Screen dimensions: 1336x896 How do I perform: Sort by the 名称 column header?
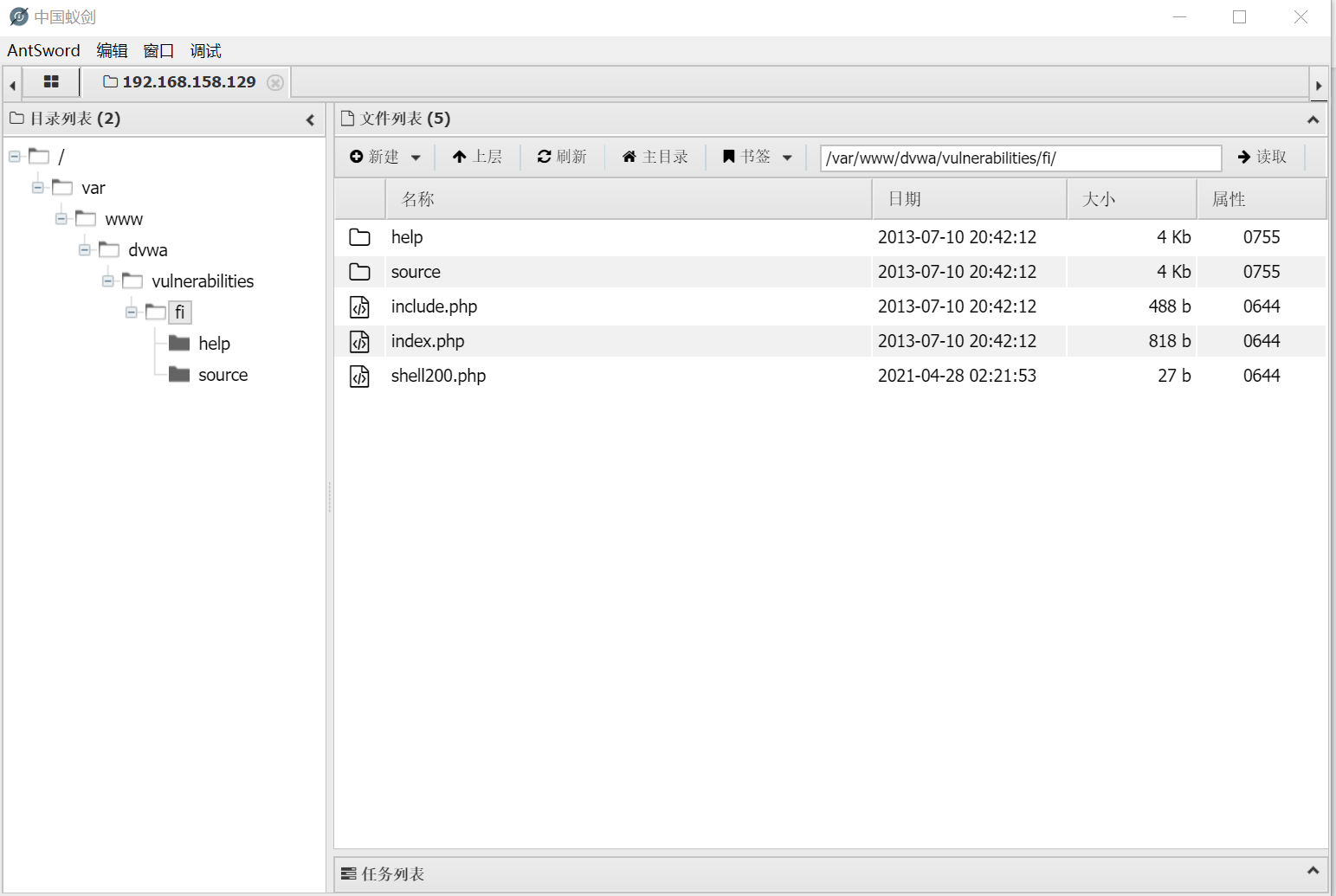(629, 199)
